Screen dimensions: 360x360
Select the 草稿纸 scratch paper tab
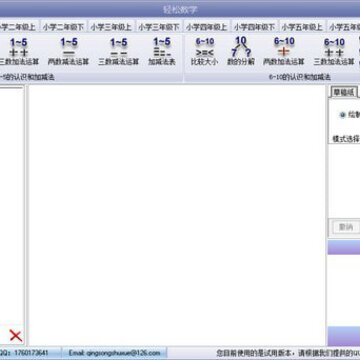(x=344, y=92)
